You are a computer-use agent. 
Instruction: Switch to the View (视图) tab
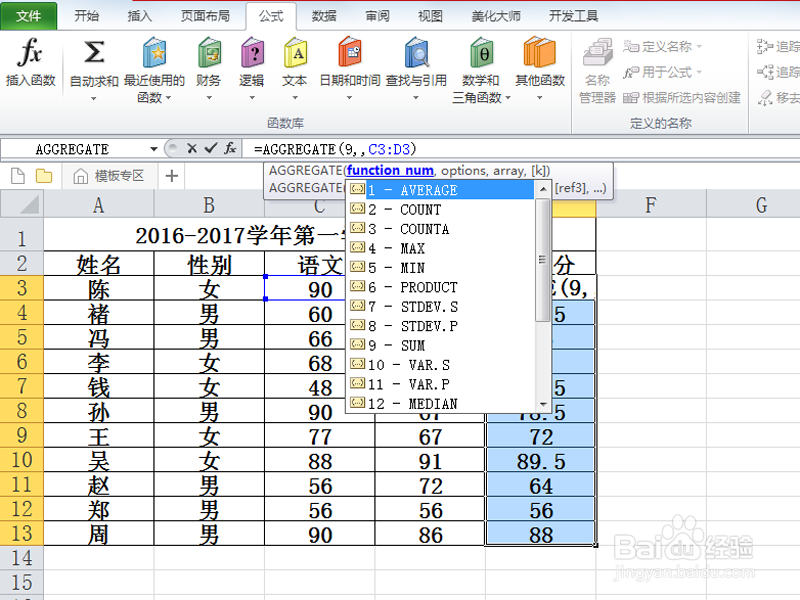pos(430,16)
